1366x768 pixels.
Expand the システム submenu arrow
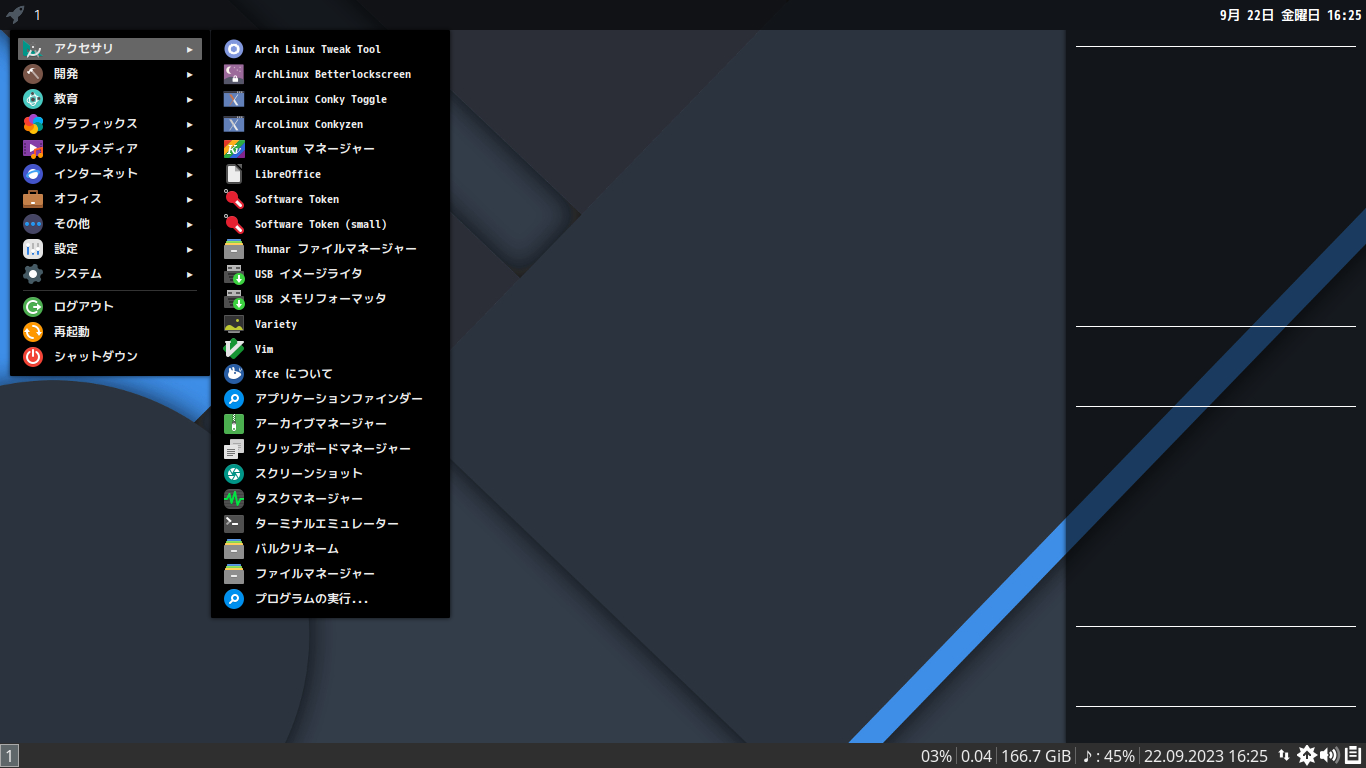190,274
